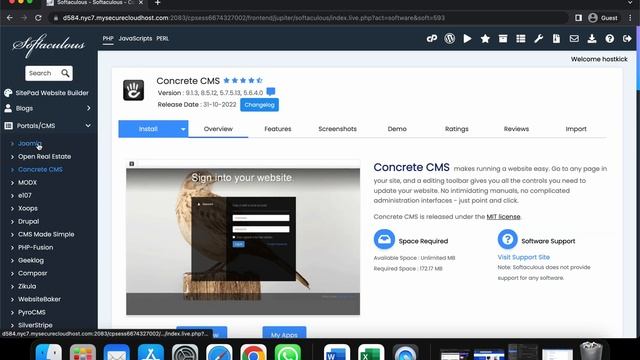The image size is (640, 360).
Task: Open the email settings envelope icon
Action: 574,38
